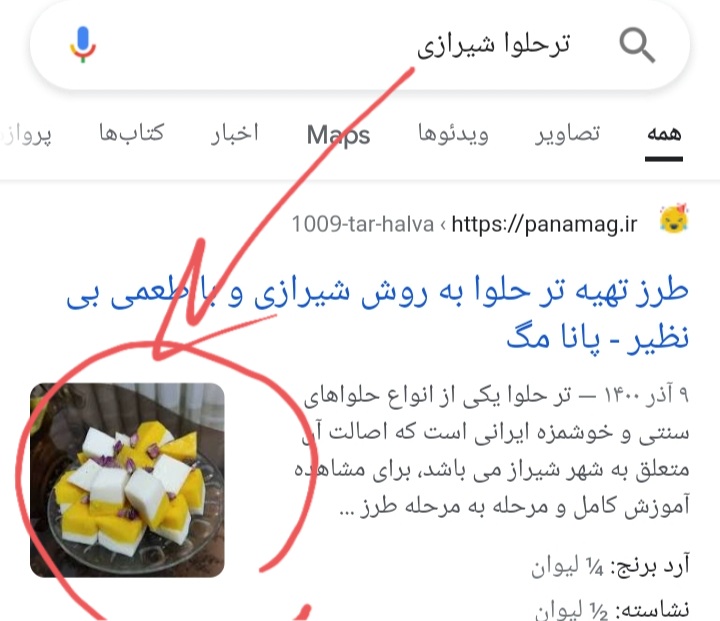Click the آرد برنج ingredient line
720x621 pixels.
click(610, 566)
